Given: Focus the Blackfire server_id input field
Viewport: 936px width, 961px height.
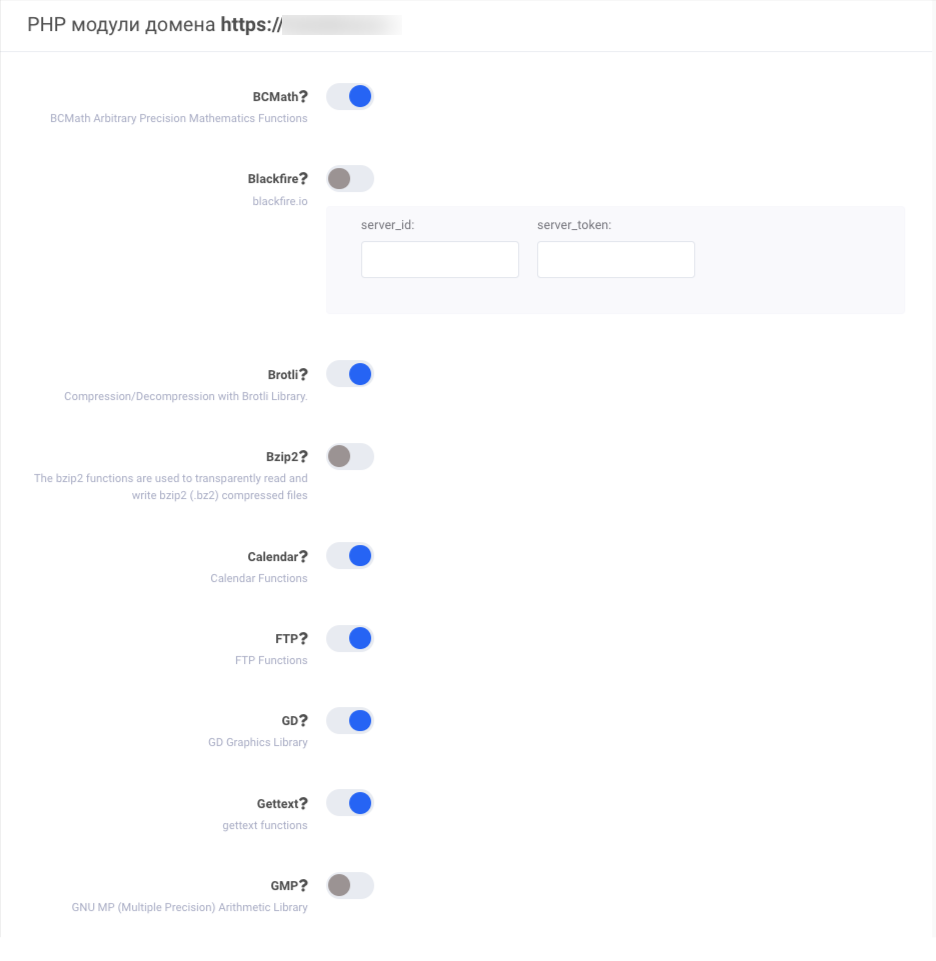Looking at the screenshot, I should click(440, 259).
